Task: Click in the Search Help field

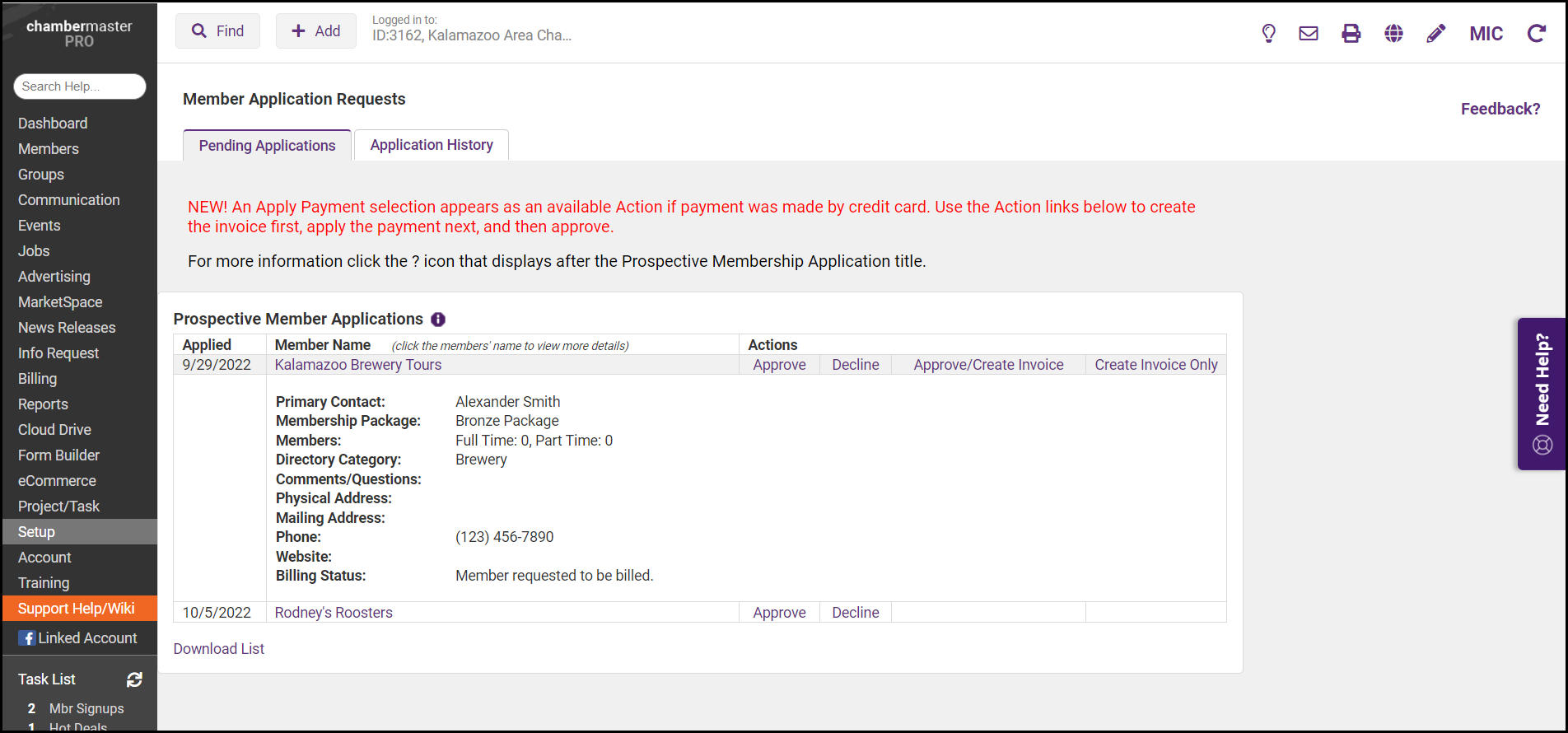Action: pyautogui.click(x=80, y=86)
